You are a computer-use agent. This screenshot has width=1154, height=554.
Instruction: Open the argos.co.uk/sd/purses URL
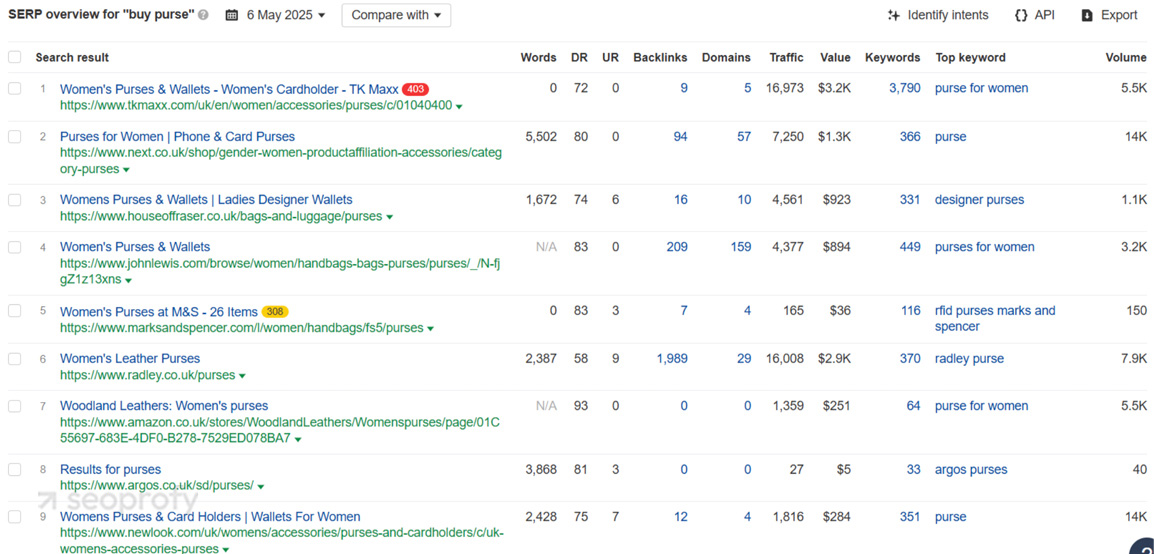pos(157,486)
